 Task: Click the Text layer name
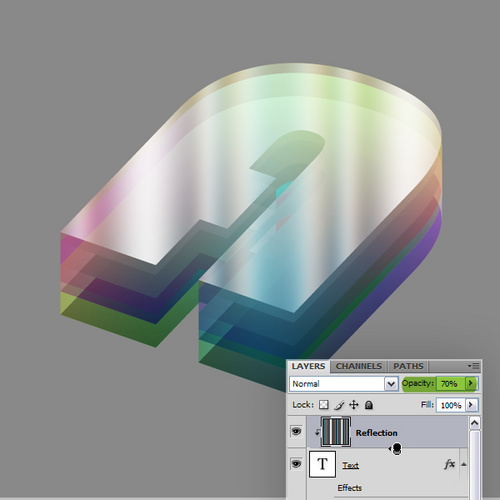pyautogui.click(x=350, y=465)
